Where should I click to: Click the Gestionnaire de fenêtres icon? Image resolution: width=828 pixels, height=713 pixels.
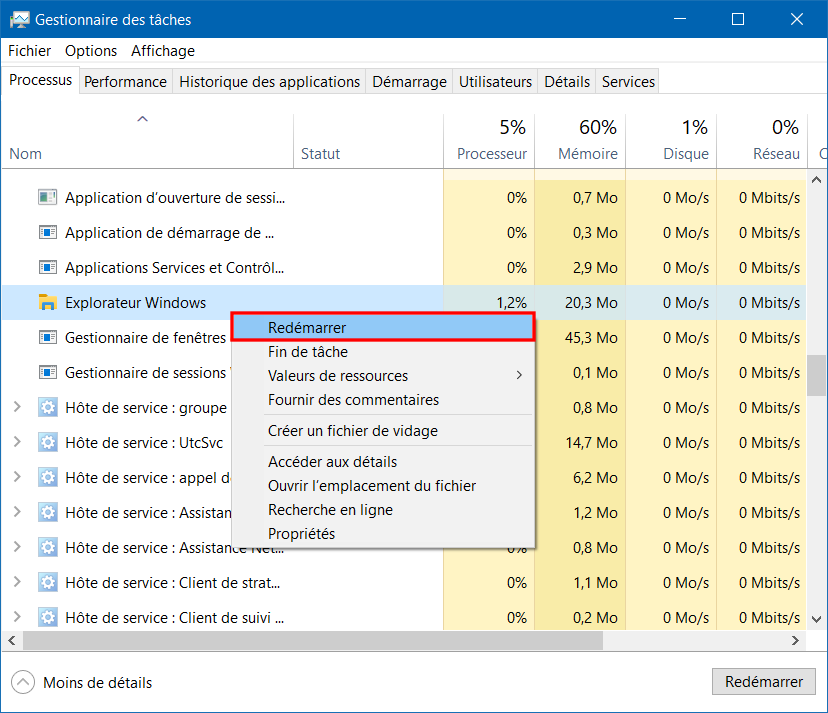point(48,337)
